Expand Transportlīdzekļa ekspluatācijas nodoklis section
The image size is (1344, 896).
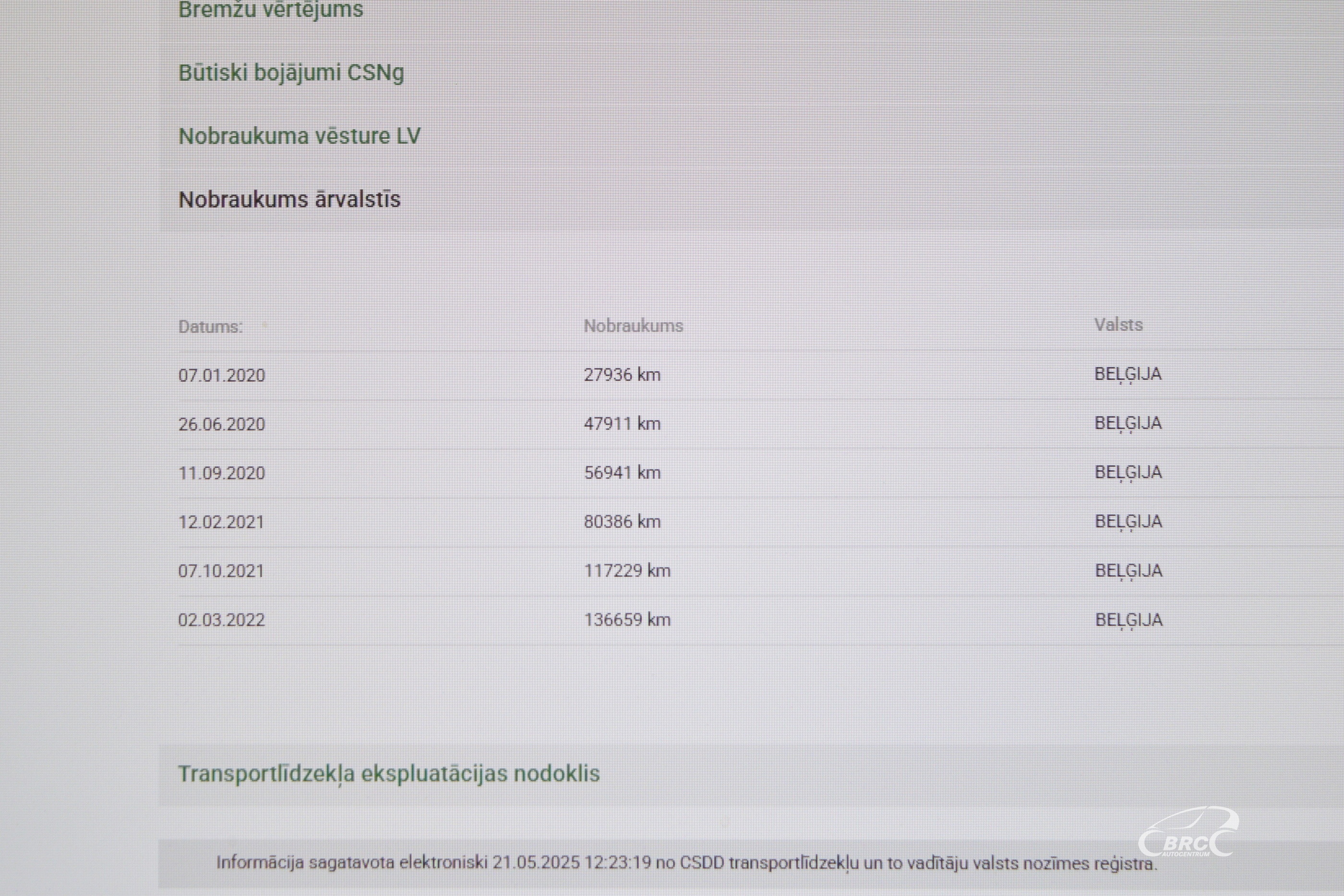point(389,774)
